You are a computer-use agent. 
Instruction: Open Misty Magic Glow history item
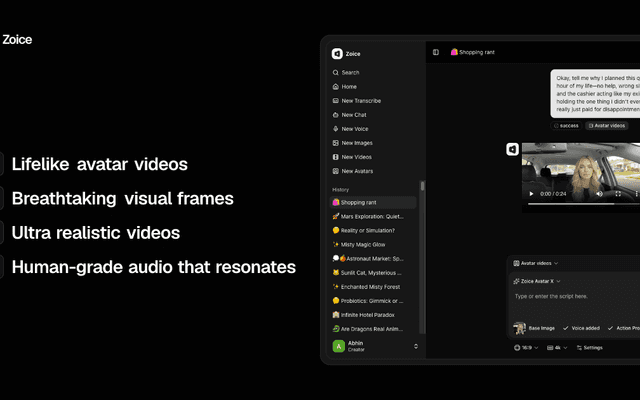click(359, 244)
